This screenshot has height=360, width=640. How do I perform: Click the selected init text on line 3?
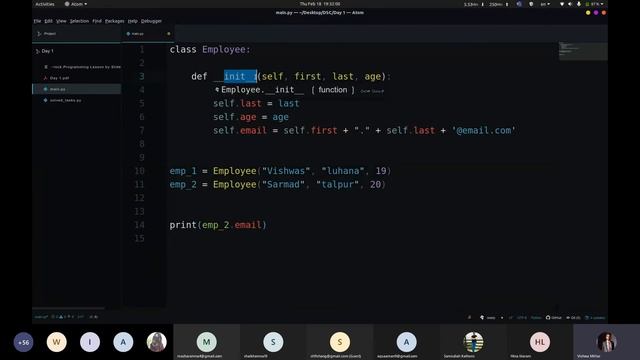coord(240,76)
